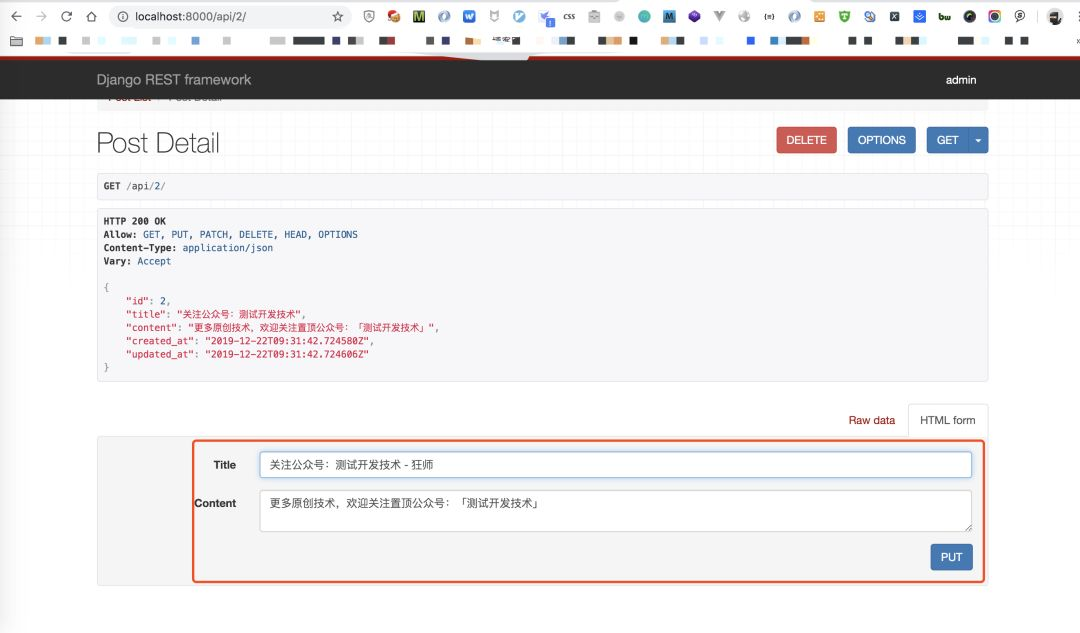Open the blue W extension icon
The image size is (1080, 633).
[469, 17]
